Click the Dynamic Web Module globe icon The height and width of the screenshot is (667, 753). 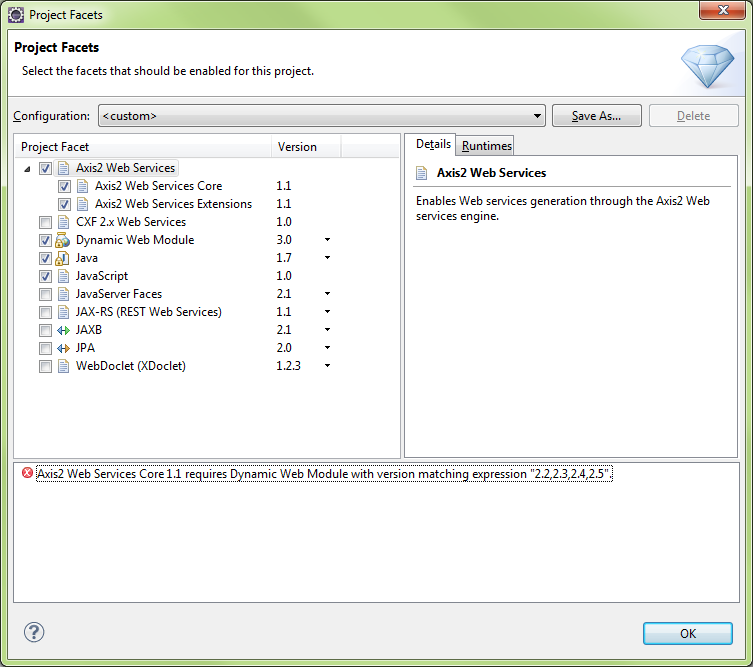point(62,240)
